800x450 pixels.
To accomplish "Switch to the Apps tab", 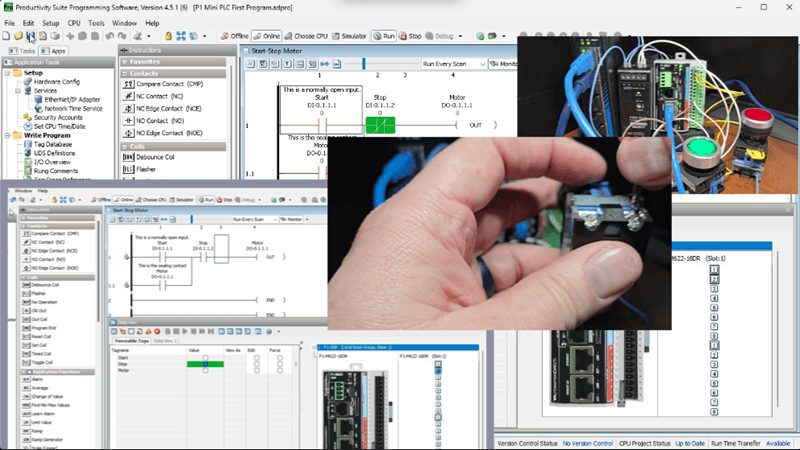I will tap(56, 50).
